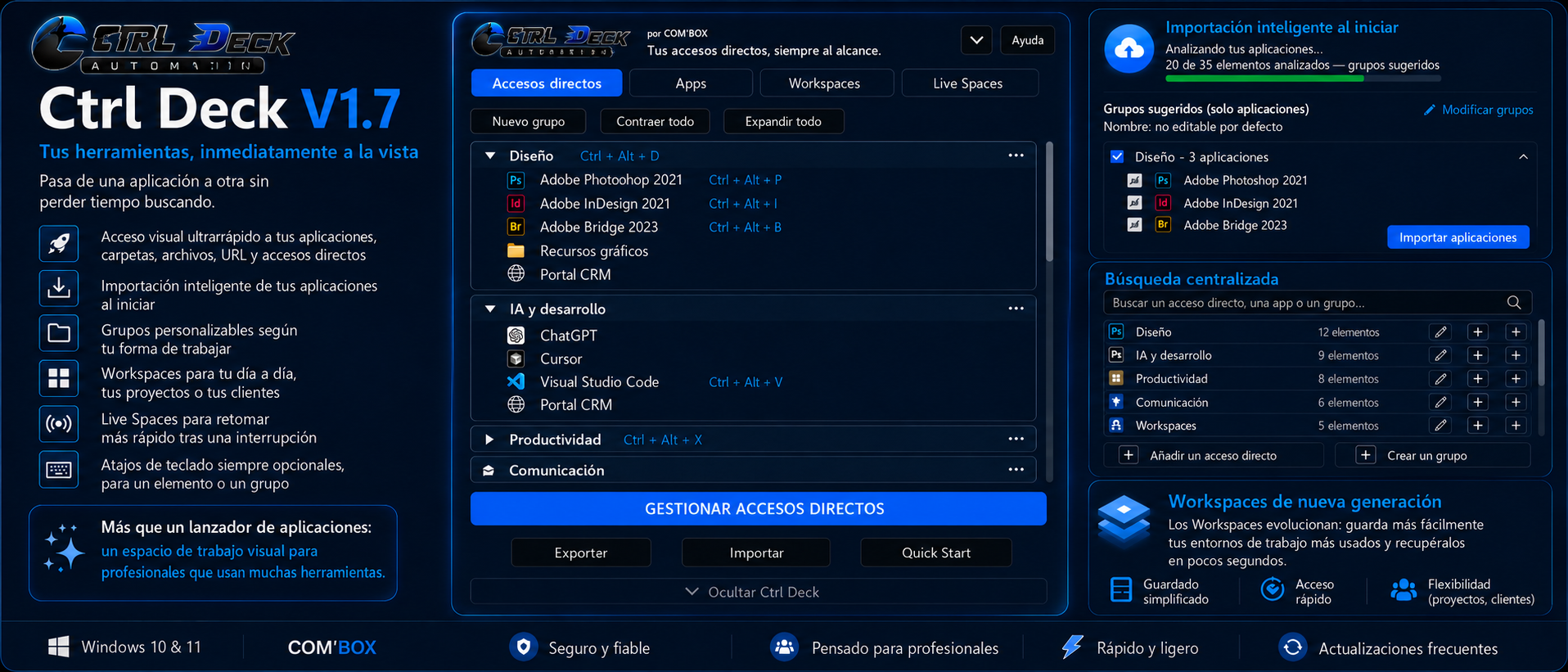The height and width of the screenshot is (672, 1568).
Task: Expand the Productividad group
Action: (489, 440)
